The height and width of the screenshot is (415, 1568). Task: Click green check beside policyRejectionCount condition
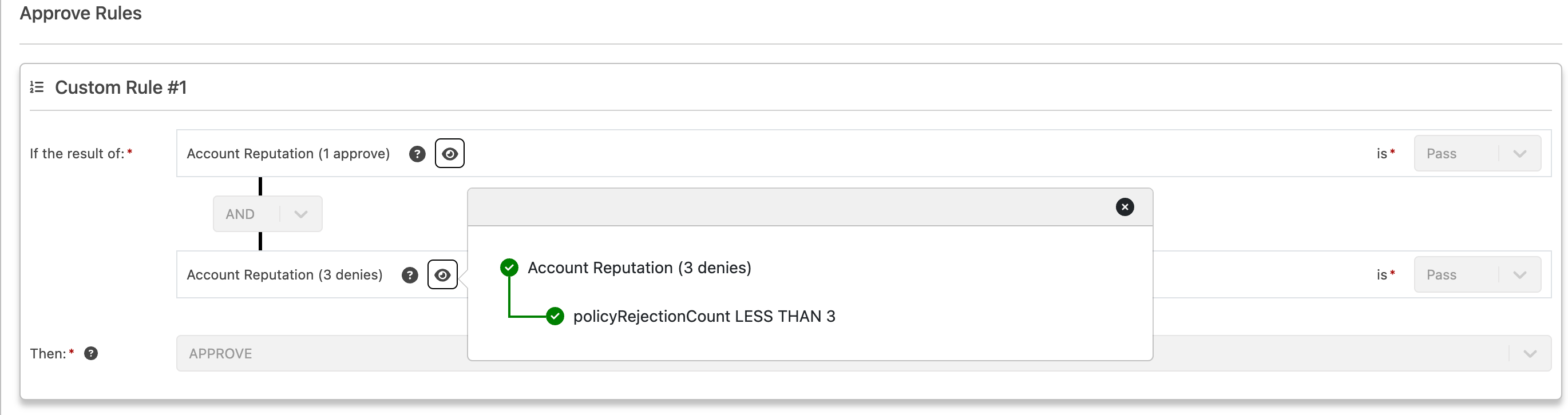pyautogui.click(x=555, y=316)
